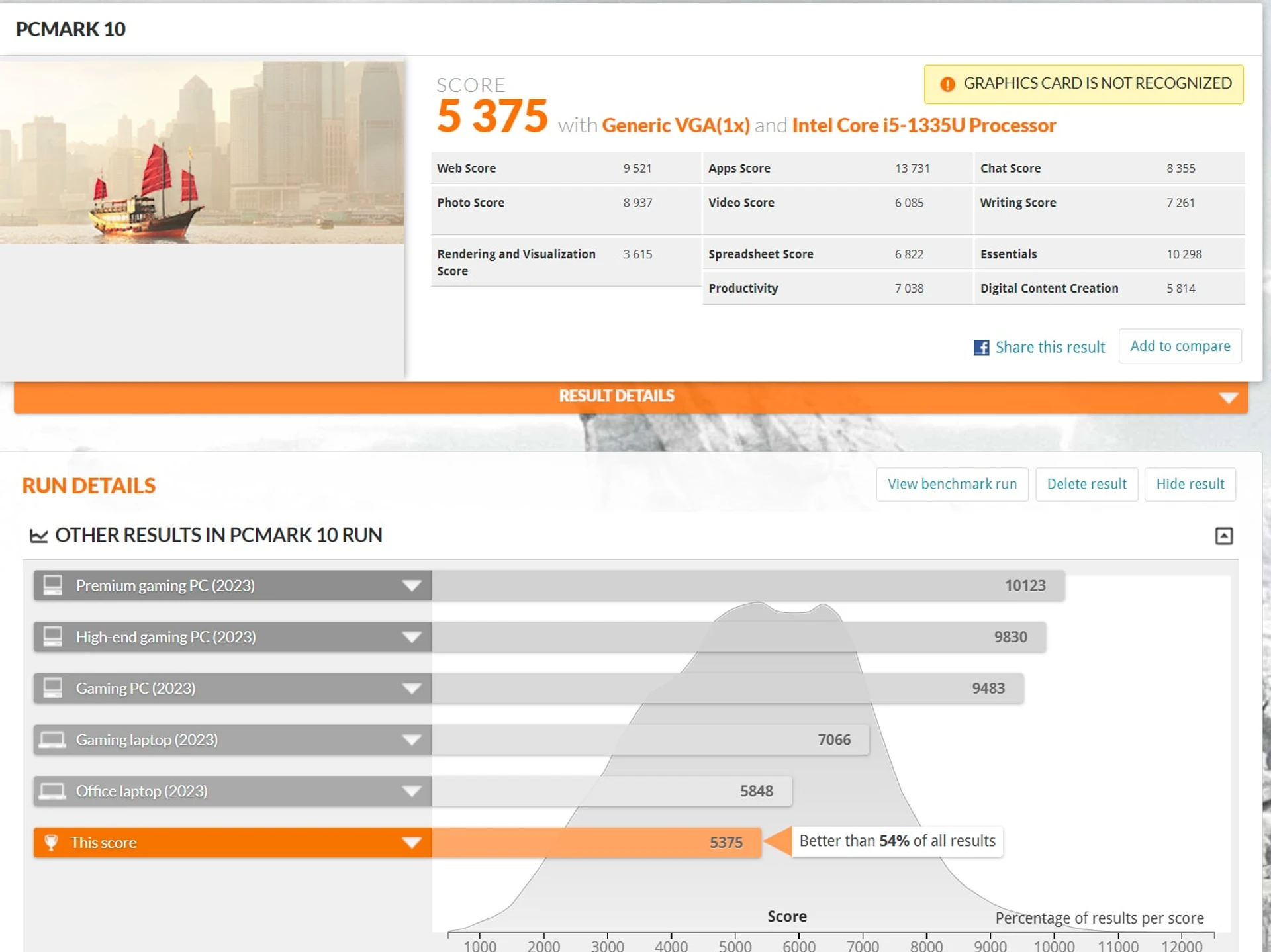Click the Photo Score label
Viewport: 1271px width, 952px height.
pyautogui.click(x=471, y=203)
